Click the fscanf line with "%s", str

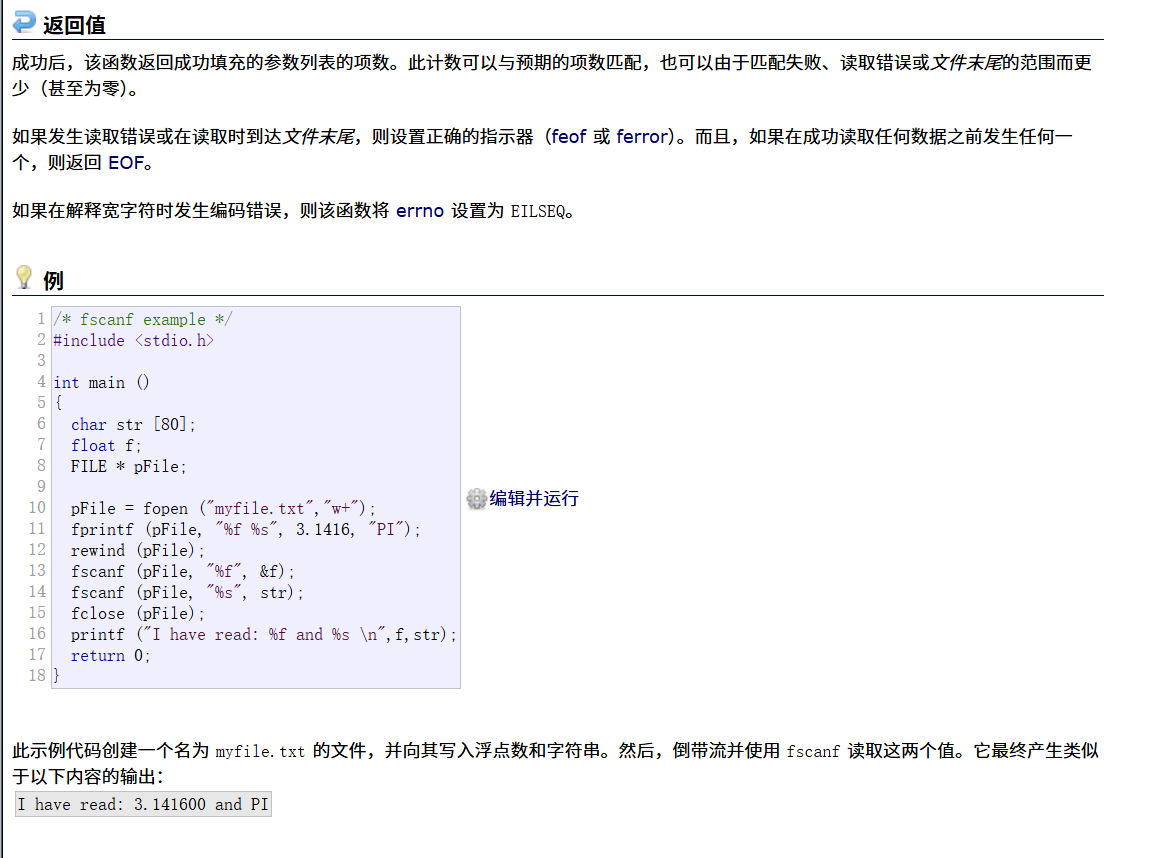(187, 592)
